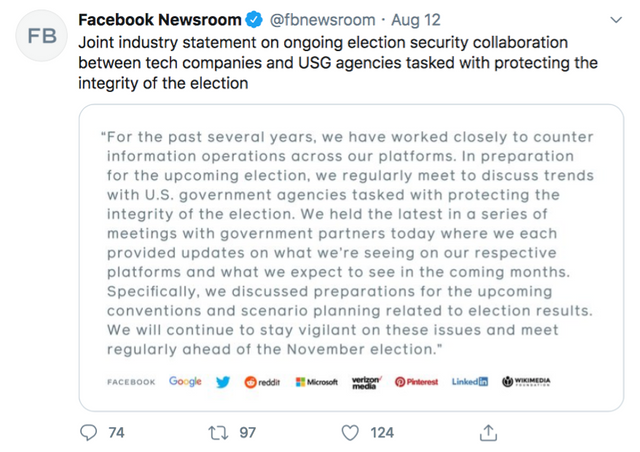Click the reply speech bubble icon
Image resolution: width=640 pixels, height=452 pixels.
coord(89,433)
